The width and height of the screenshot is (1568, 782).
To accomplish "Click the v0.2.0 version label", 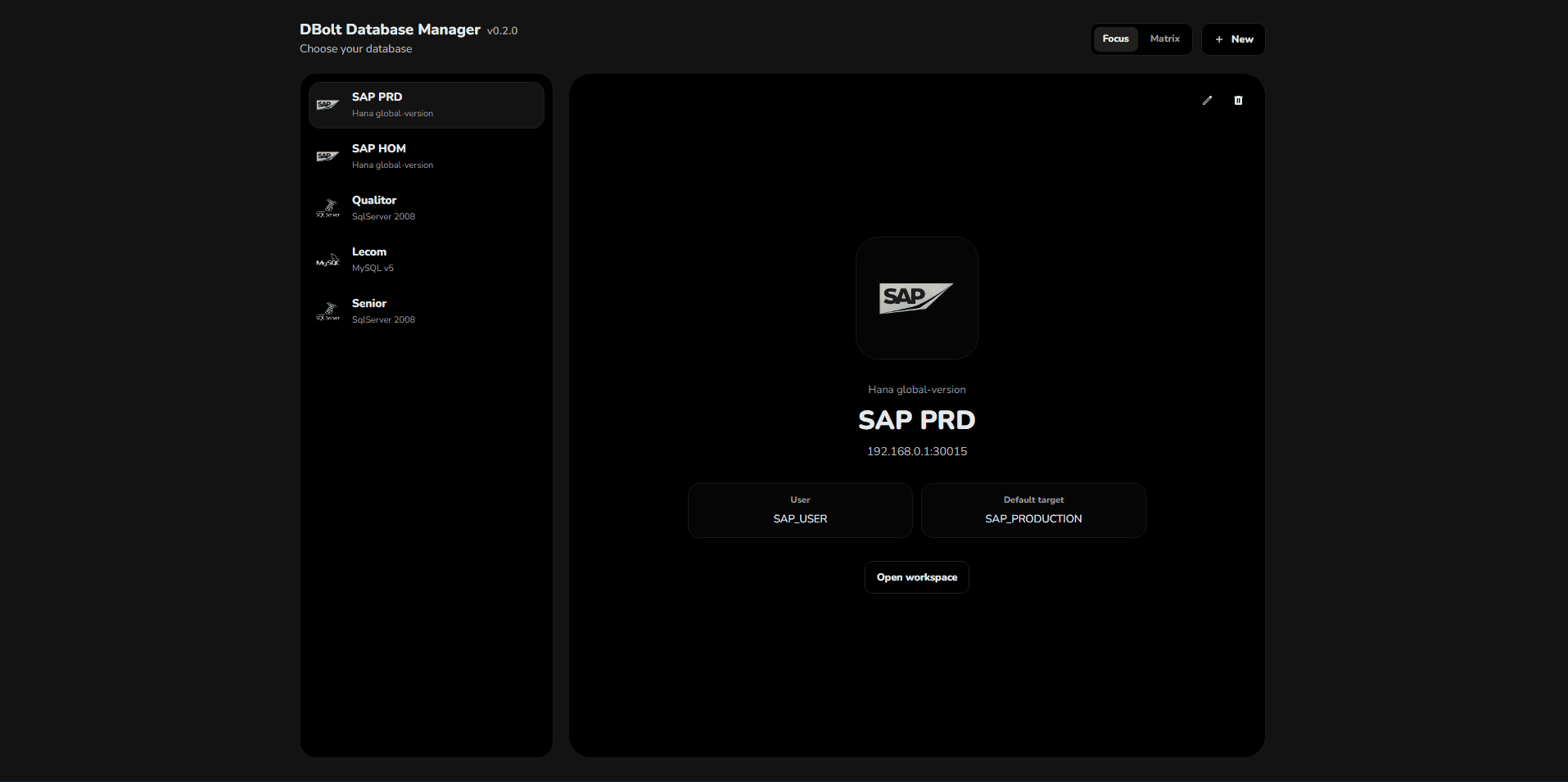I will pyautogui.click(x=502, y=31).
